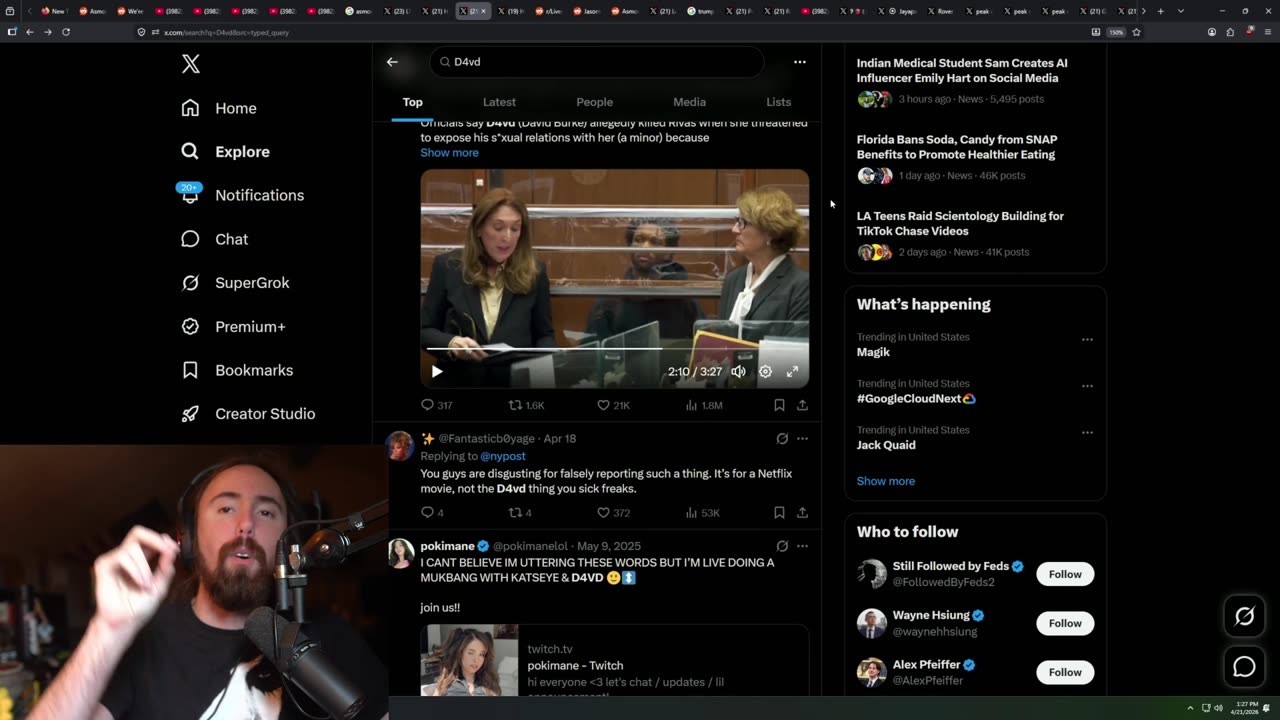This screenshot has height=720, width=1280.
Task: Open the Florida Bans Soda news story
Action: (975, 157)
